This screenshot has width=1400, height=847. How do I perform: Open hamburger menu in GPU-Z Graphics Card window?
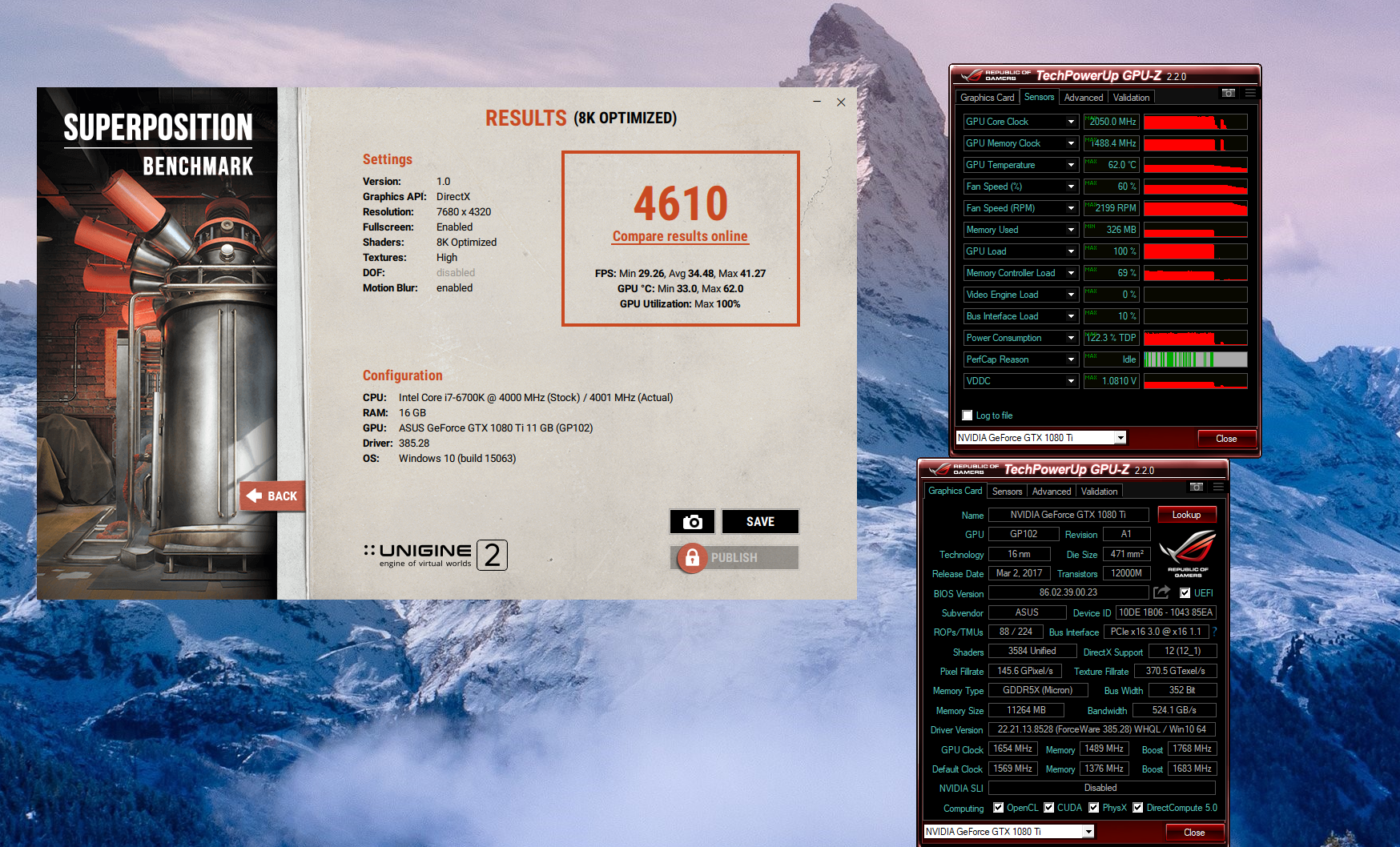1218,488
